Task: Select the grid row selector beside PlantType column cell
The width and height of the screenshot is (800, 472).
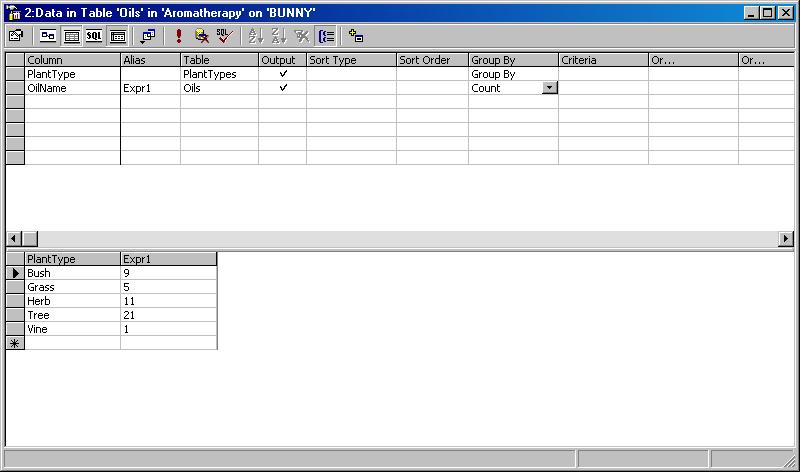Action: (x=15, y=73)
